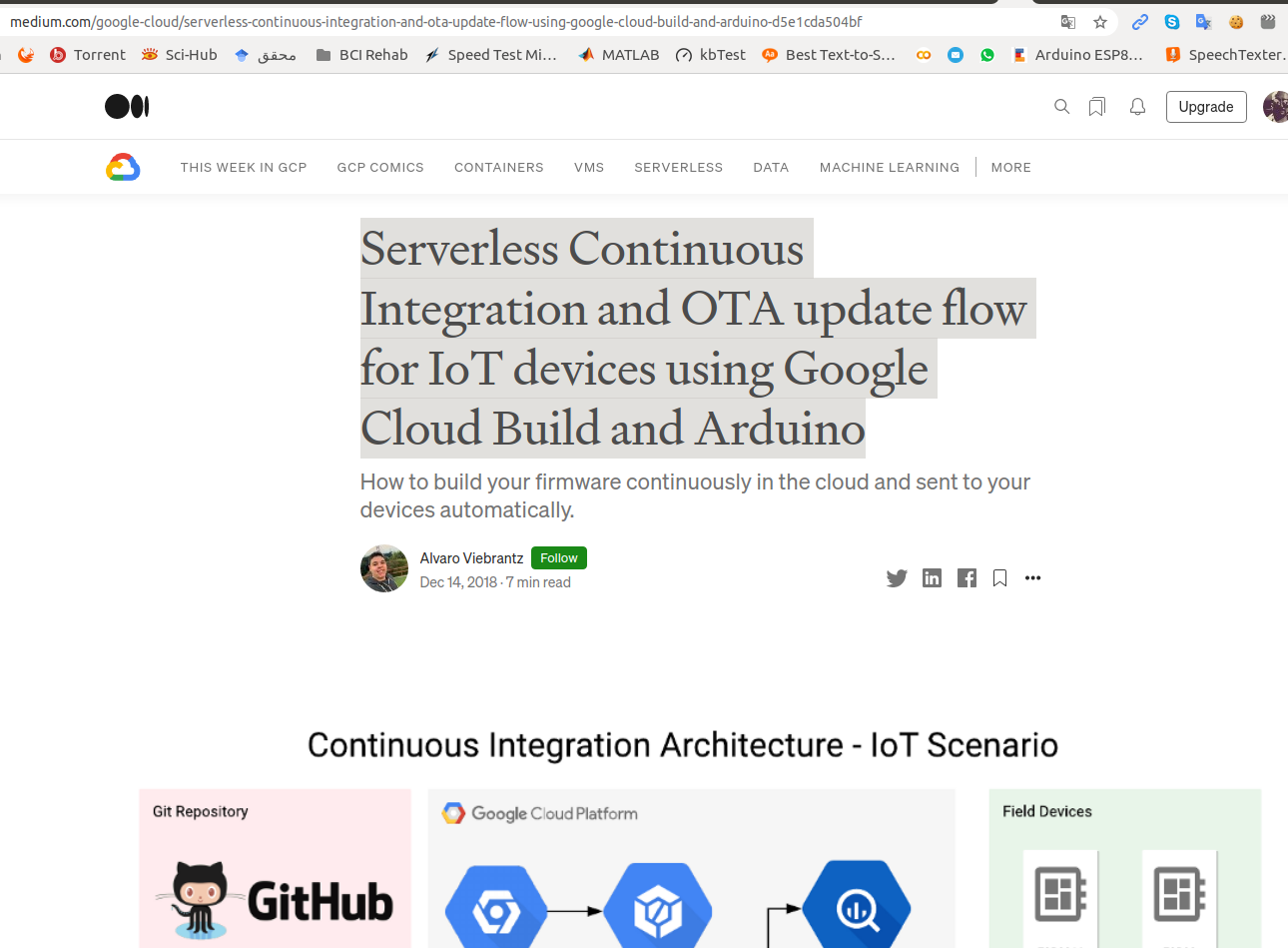Image resolution: width=1288 pixels, height=948 pixels.
Task: Select the DATA section
Action: coord(771,168)
